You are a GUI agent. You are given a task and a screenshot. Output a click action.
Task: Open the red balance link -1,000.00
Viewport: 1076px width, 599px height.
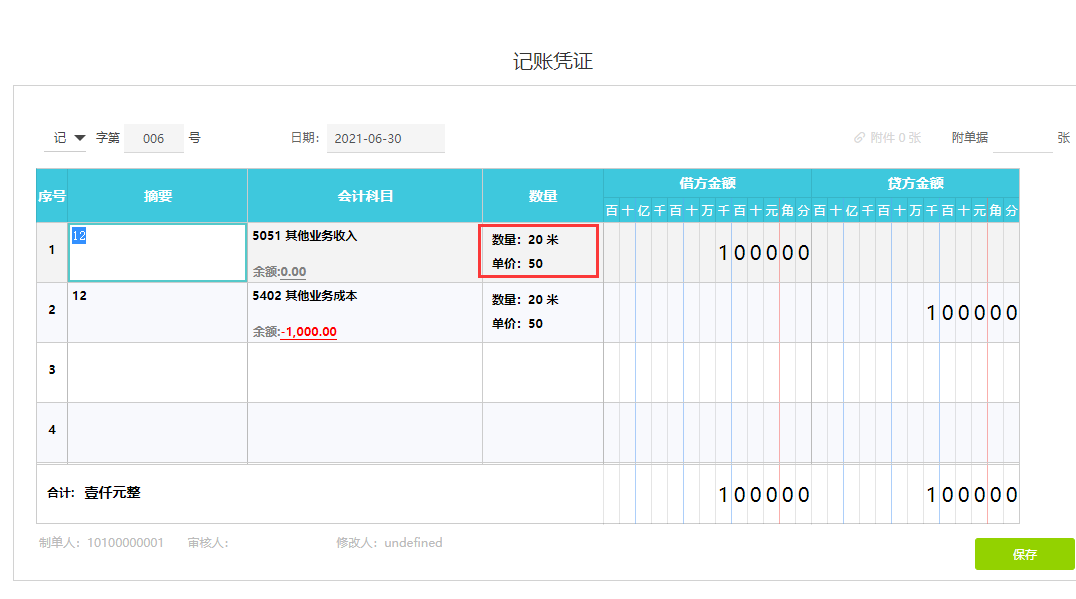coord(308,332)
